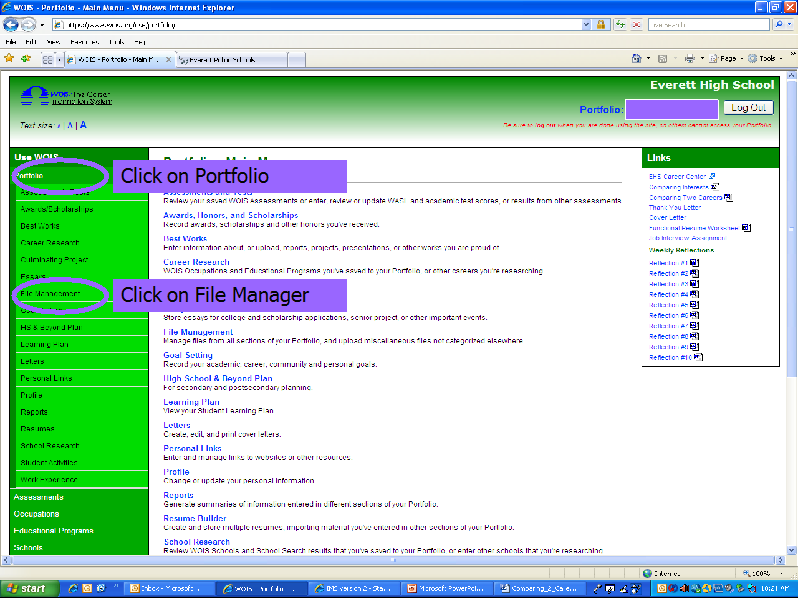
Task: Open the tab list dropdown arrow
Action: click(59, 60)
